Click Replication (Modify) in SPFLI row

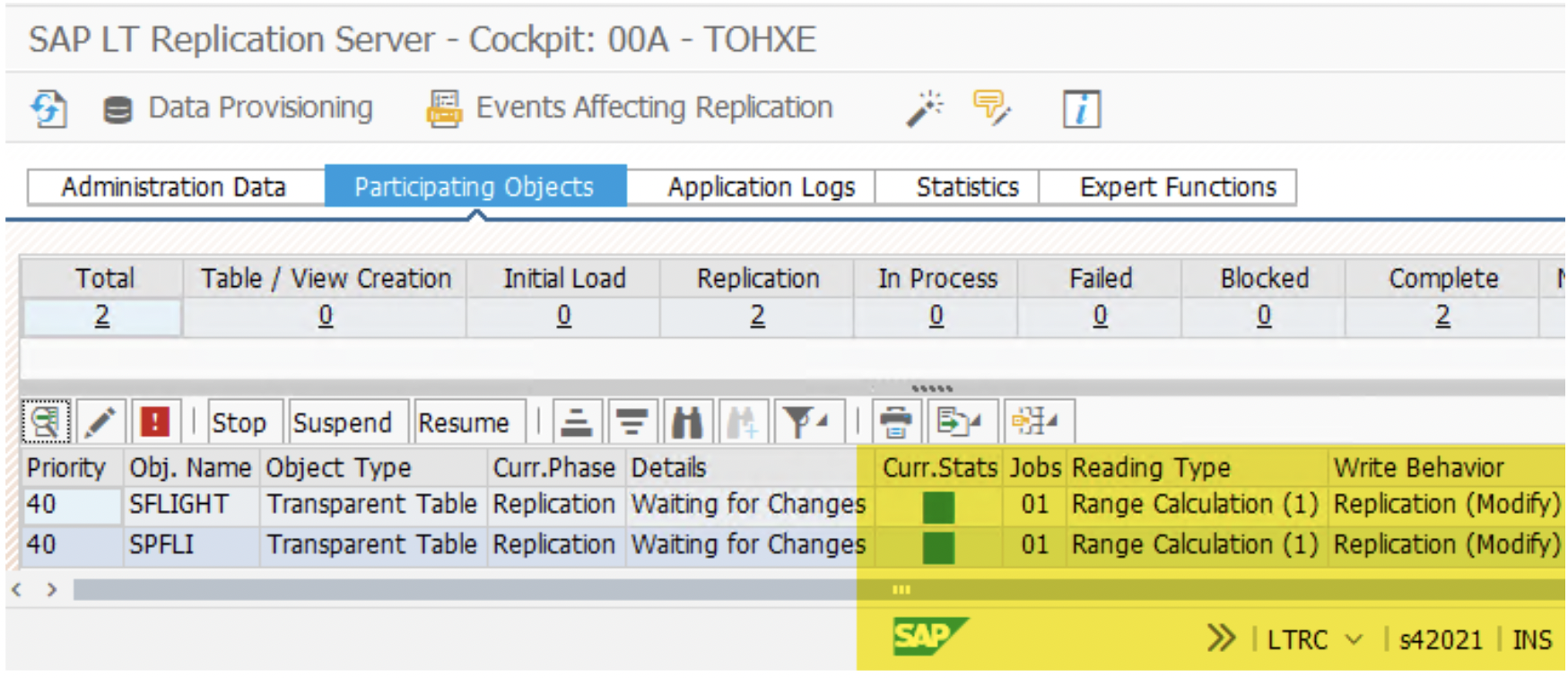coord(1447,544)
